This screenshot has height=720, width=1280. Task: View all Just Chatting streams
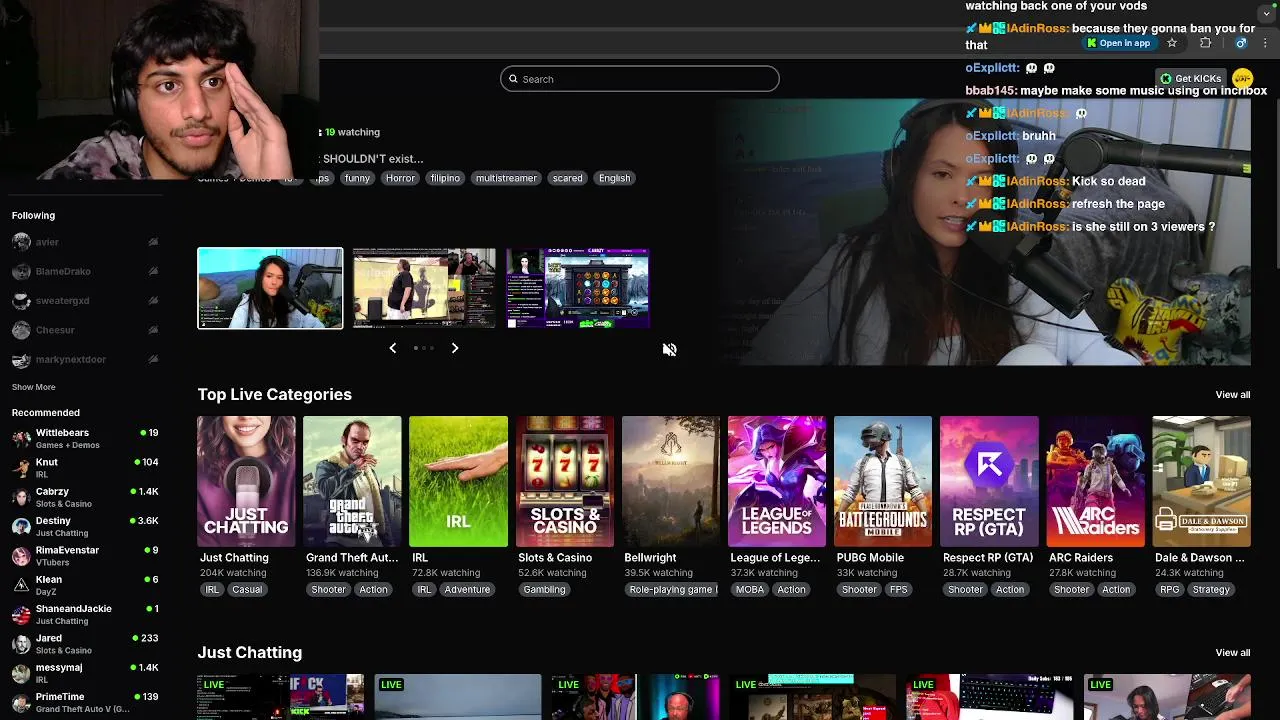(1232, 652)
